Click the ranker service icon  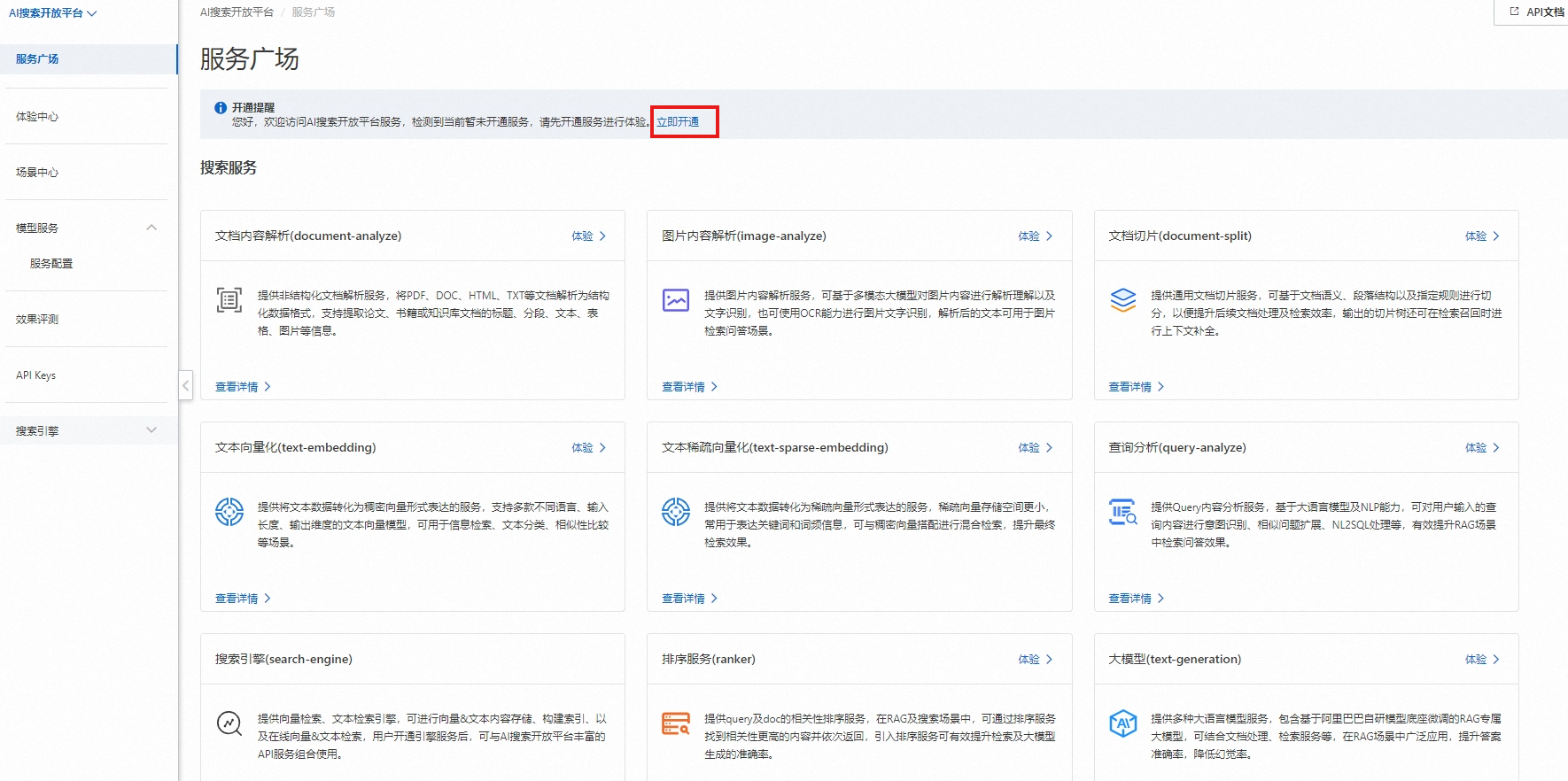[676, 723]
